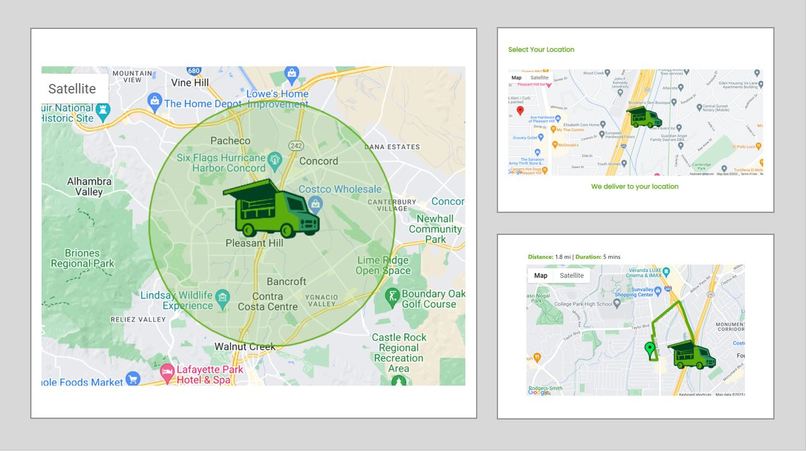Screen dimensions: 806x451
Task: Click the food truck on Select Your Location map
Action: pos(644,118)
